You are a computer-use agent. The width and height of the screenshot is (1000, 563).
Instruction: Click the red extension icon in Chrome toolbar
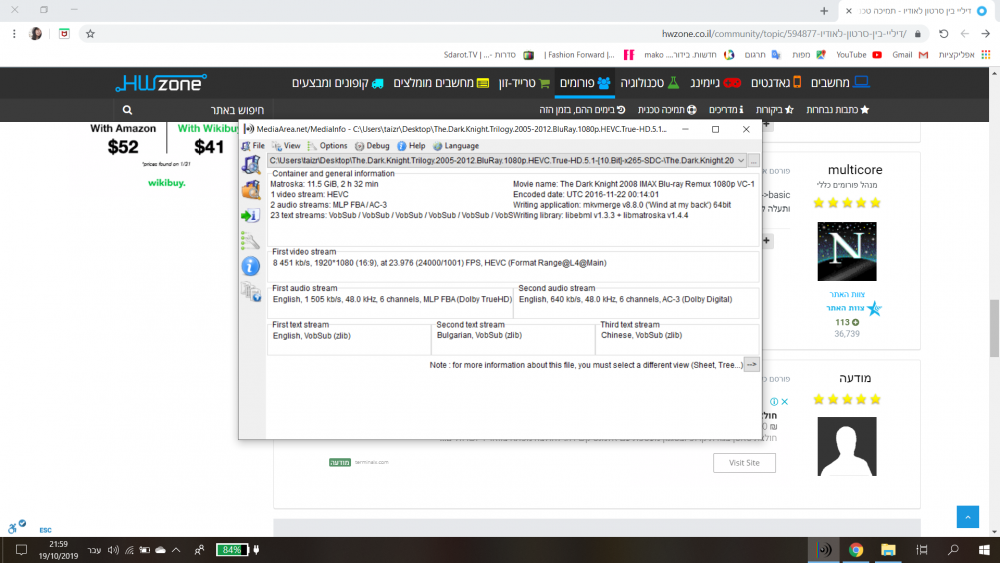tap(64, 34)
